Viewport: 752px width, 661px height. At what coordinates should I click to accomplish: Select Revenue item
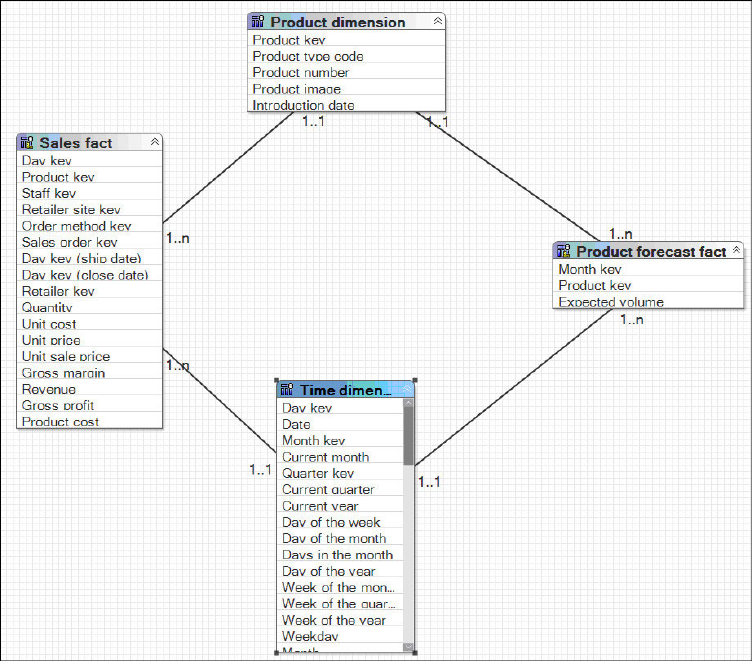pyautogui.click(x=90, y=389)
